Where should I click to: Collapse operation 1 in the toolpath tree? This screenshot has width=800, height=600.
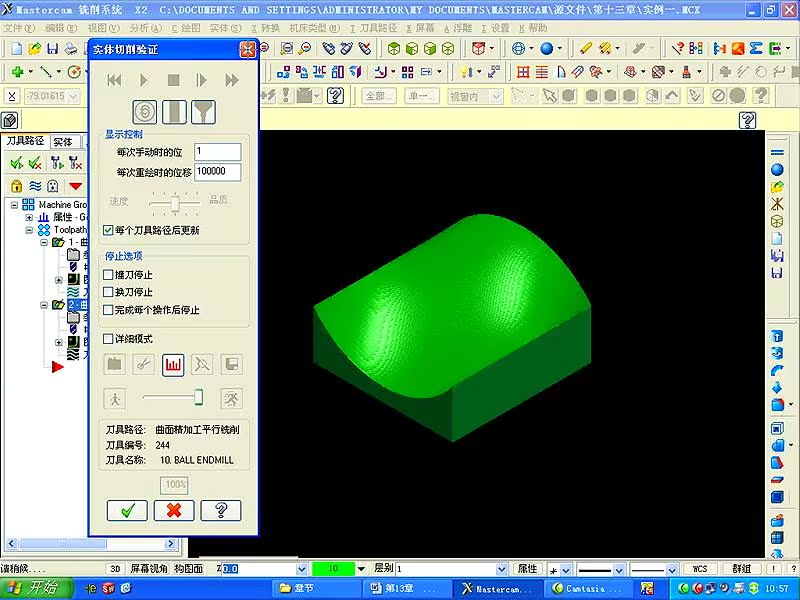click(44, 242)
